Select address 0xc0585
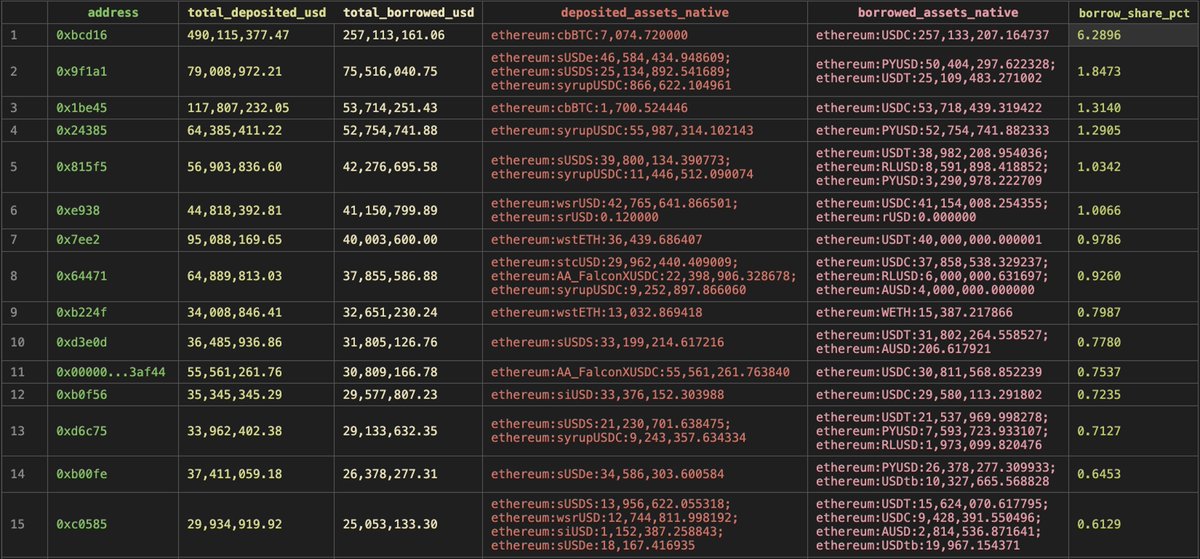 [84, 524]
